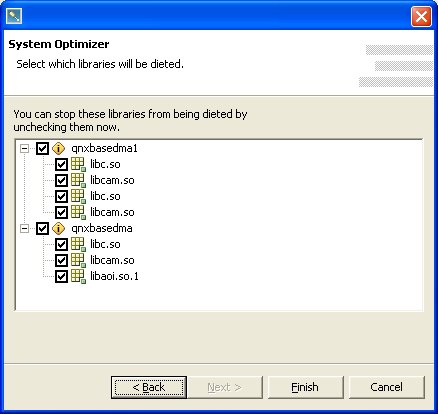Close the dialog with the red X

point(422,16)
